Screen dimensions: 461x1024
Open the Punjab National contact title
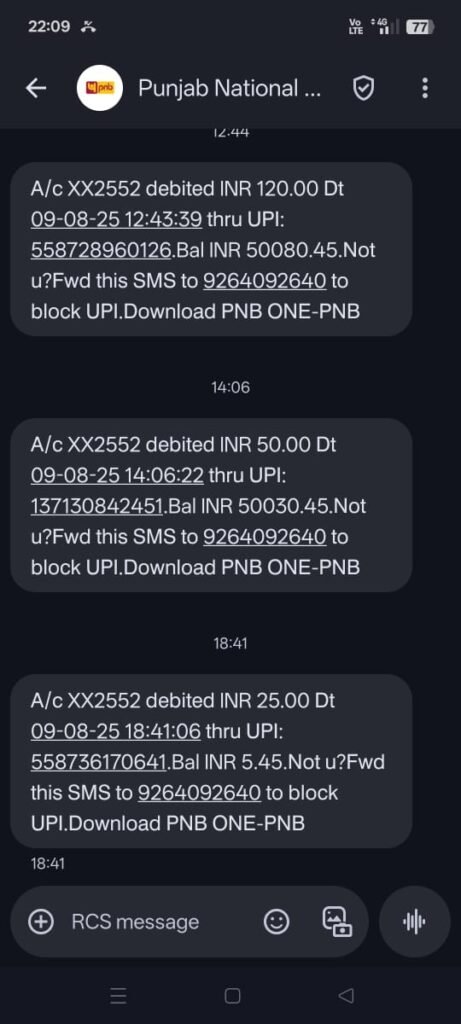point(230,88)
